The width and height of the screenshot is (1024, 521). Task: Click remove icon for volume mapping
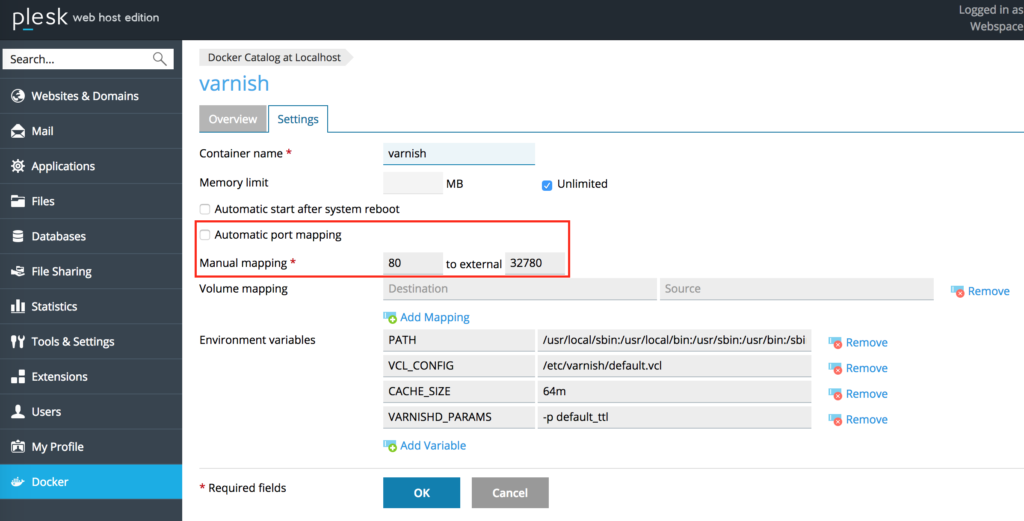coord(957,291)
